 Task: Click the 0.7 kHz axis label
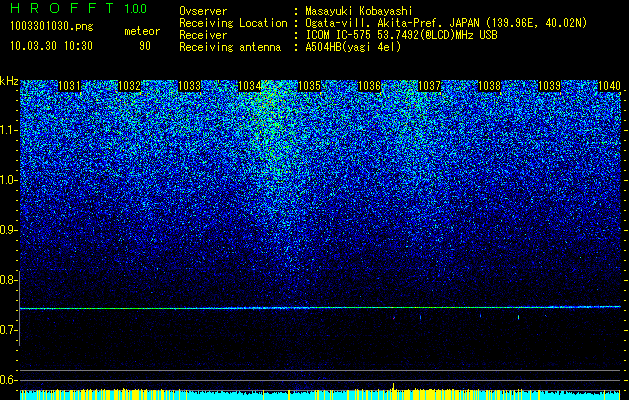coord(7,330)
